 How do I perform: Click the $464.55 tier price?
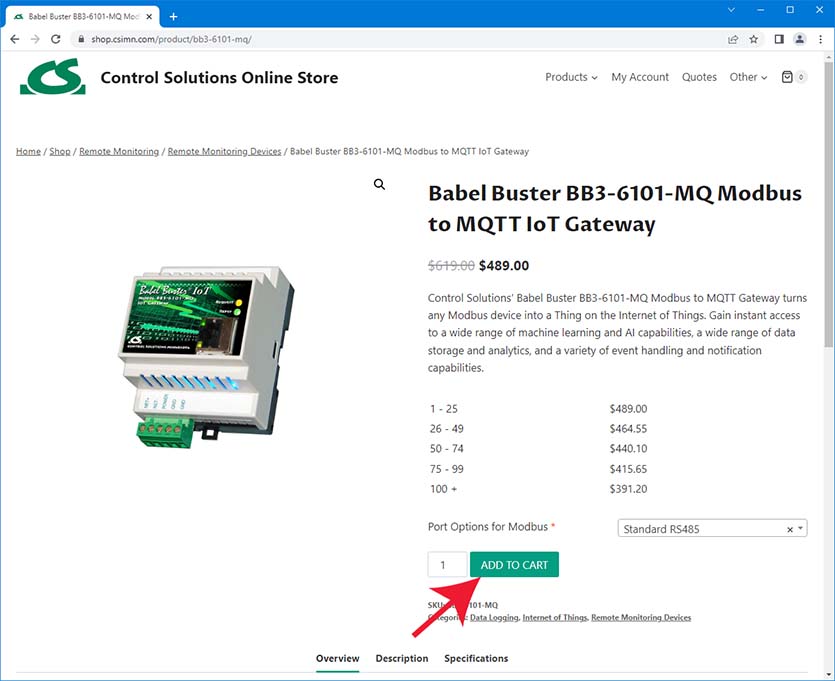628,429
